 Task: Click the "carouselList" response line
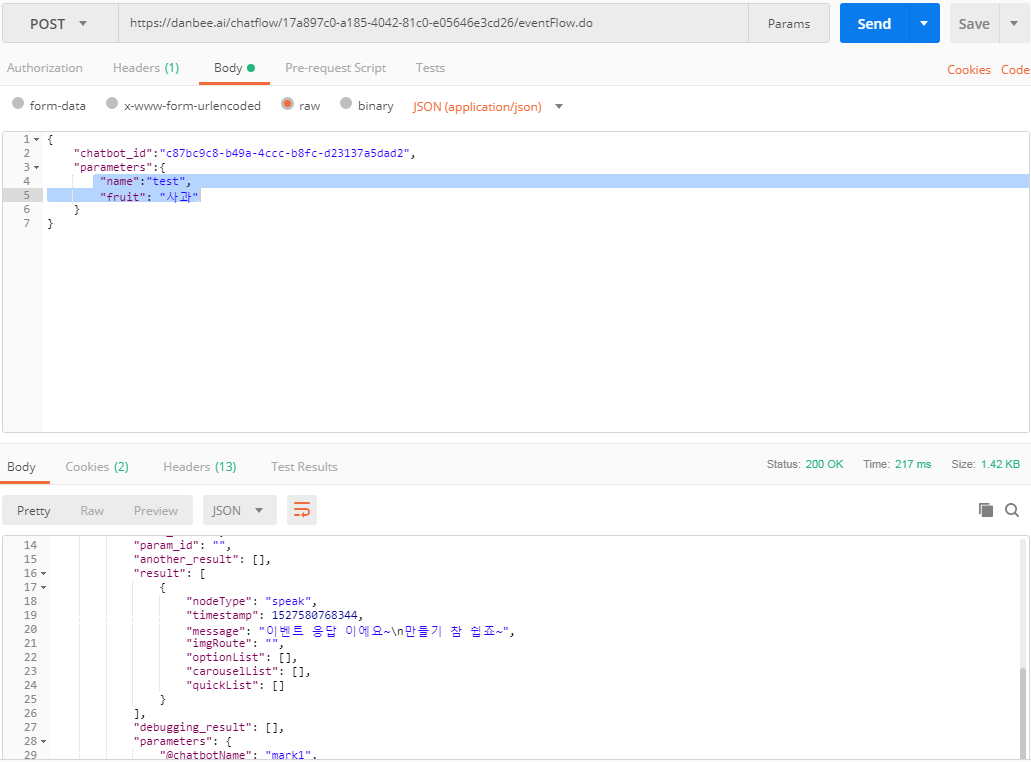pyautogui.click(x=249, y=672)
